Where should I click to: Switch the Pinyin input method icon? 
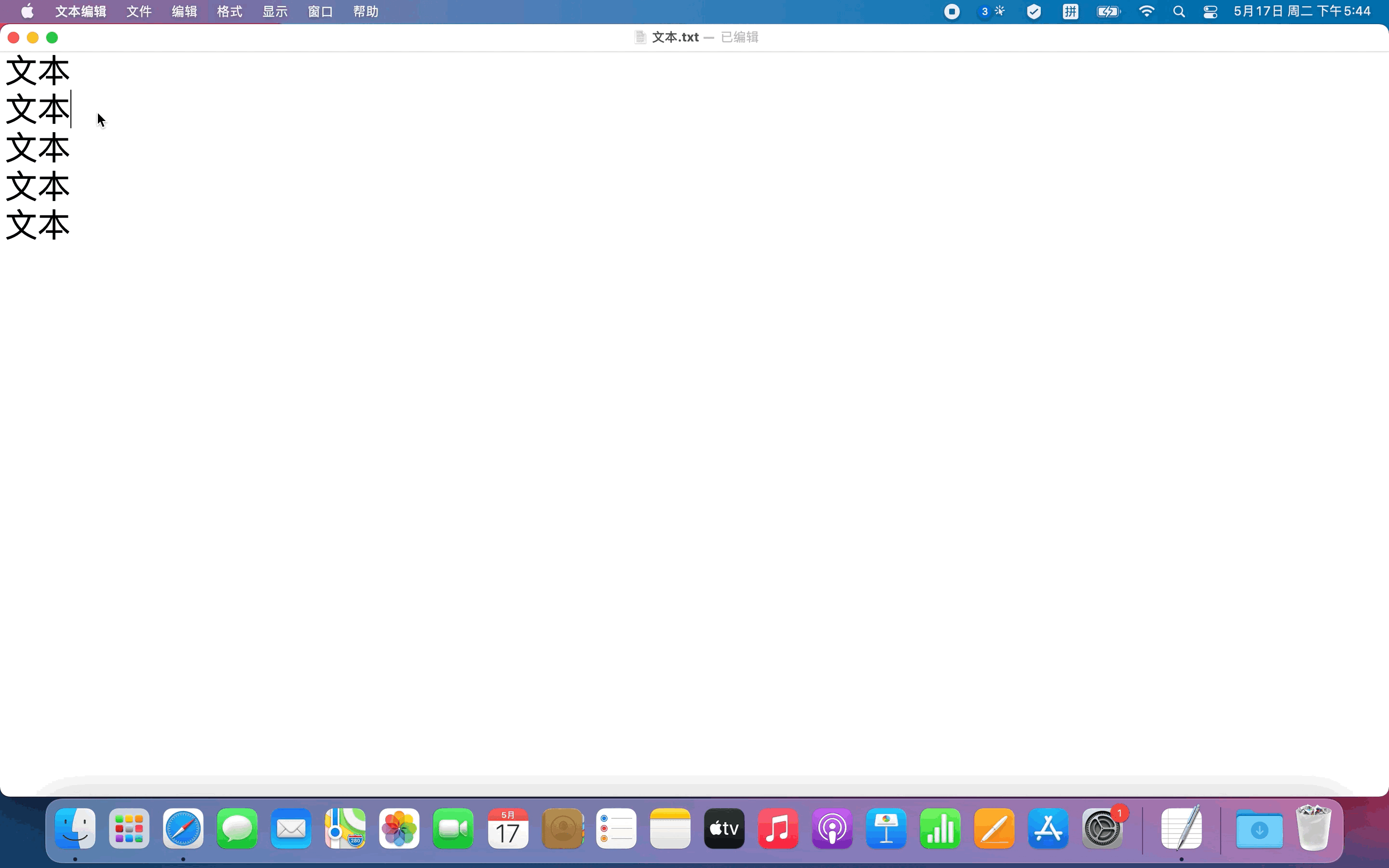click(x=1071, y=12)
